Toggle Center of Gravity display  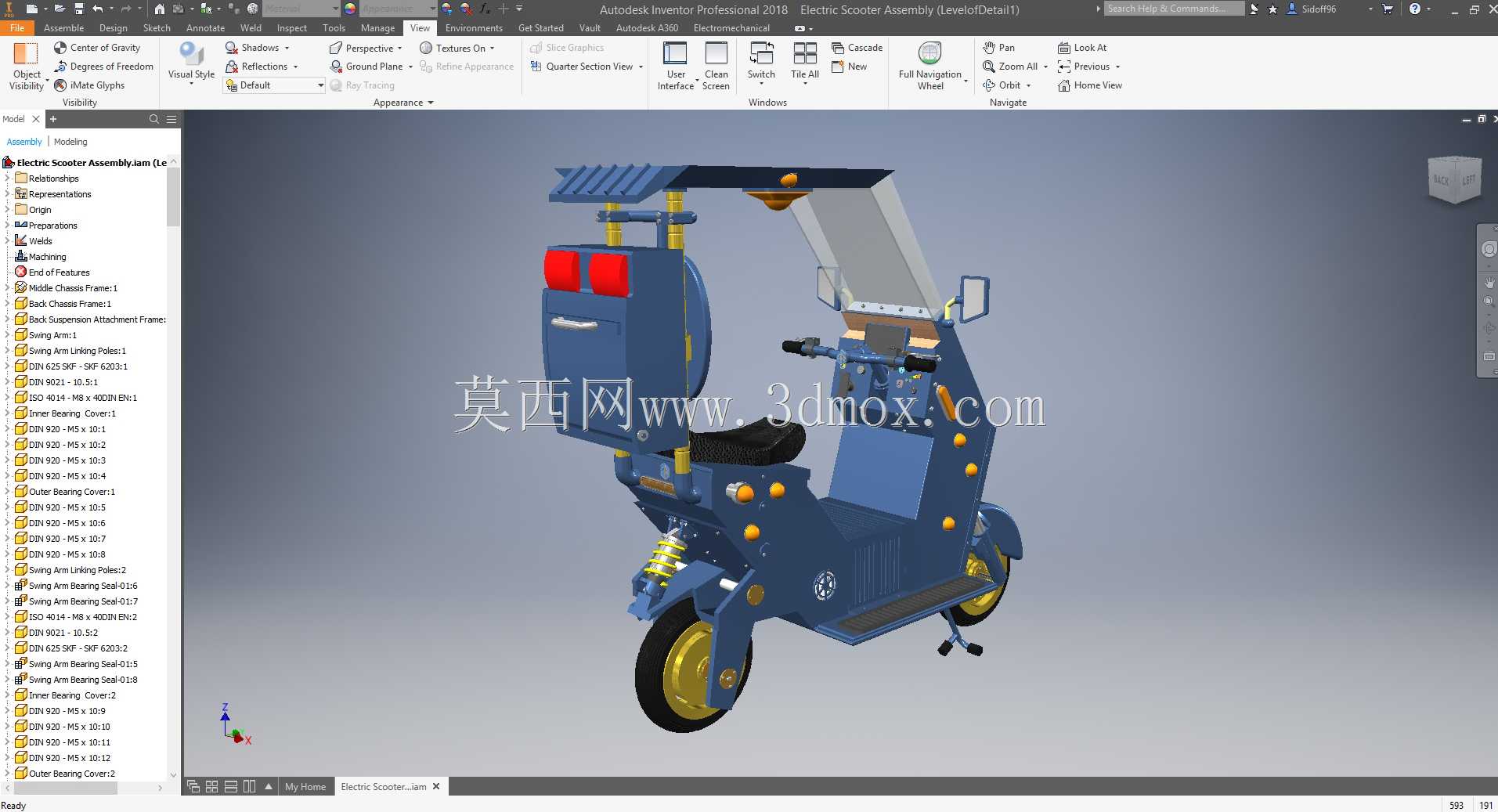(97, 48)
